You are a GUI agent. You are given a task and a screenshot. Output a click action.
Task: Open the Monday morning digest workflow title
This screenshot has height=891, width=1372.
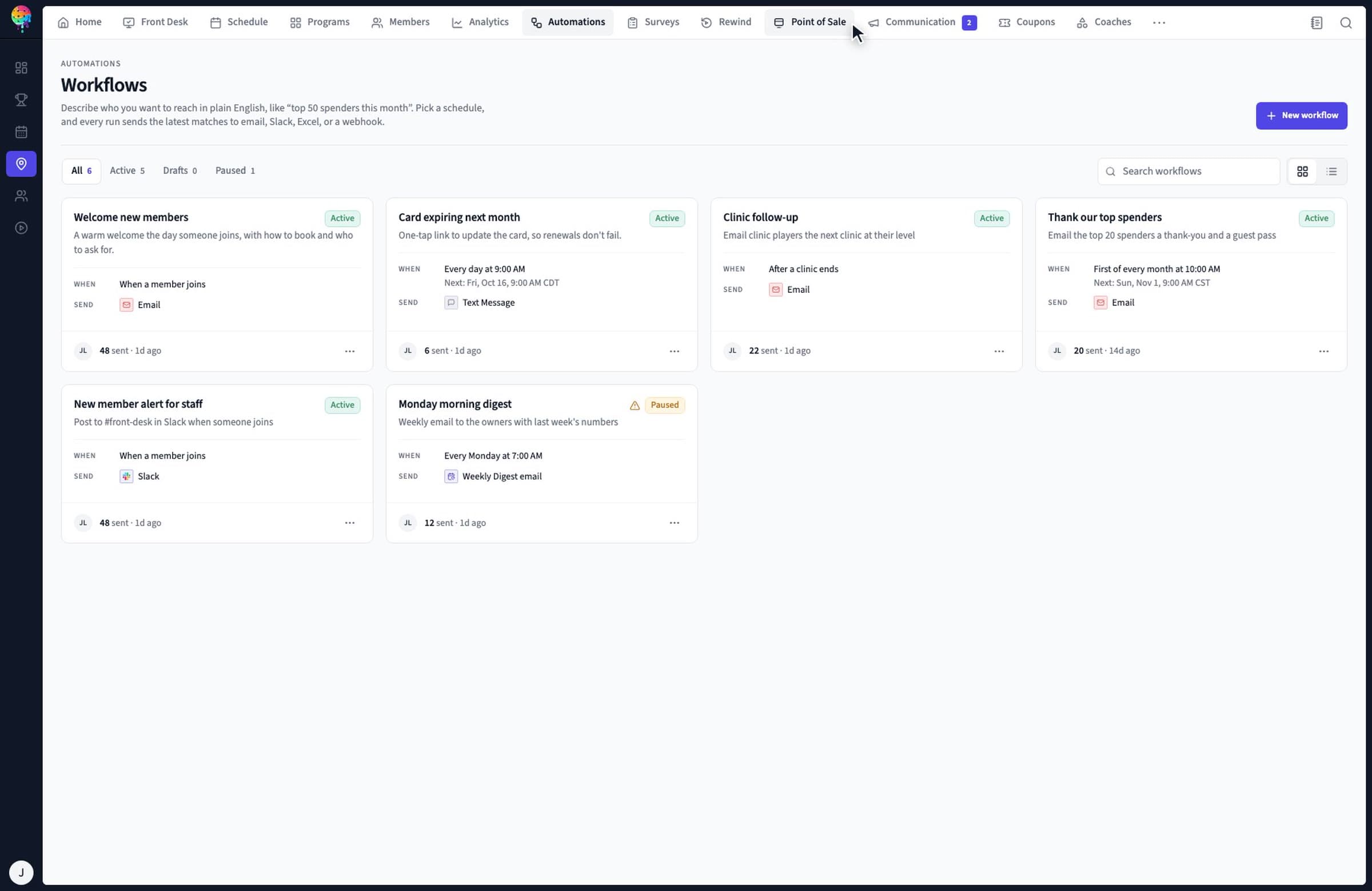click(x=455, y=404)
